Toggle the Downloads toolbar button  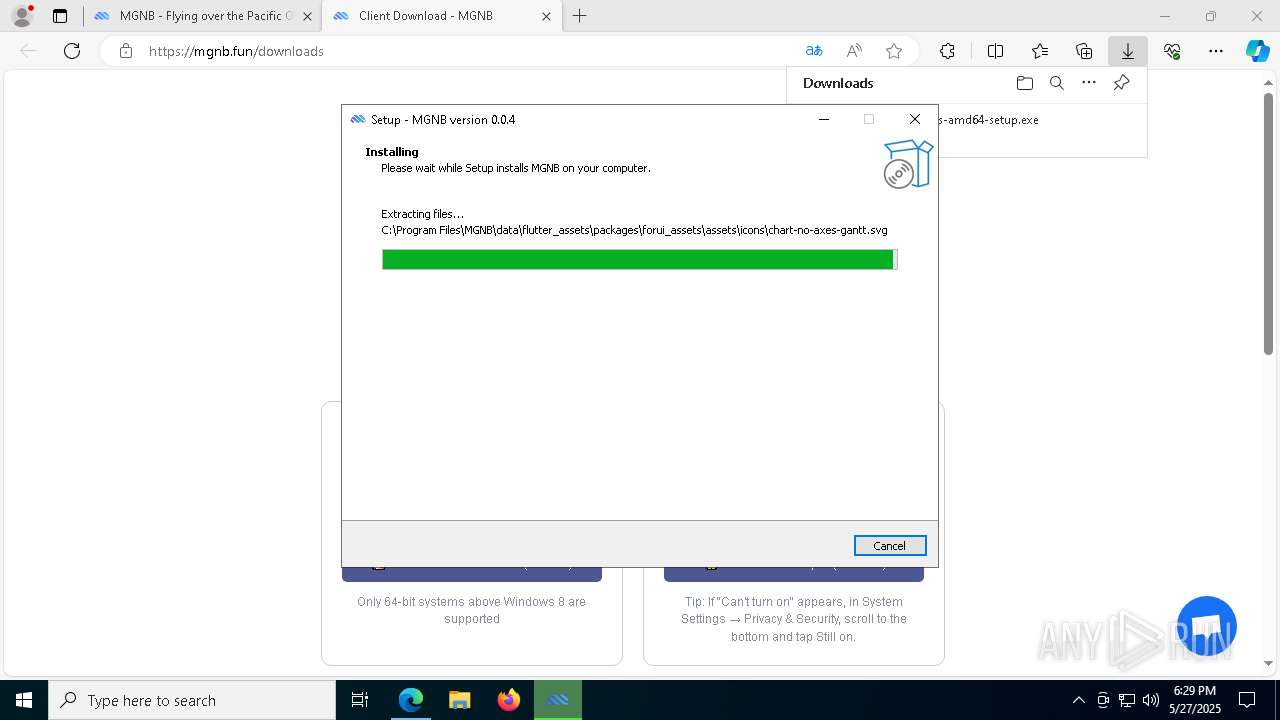1127,51
